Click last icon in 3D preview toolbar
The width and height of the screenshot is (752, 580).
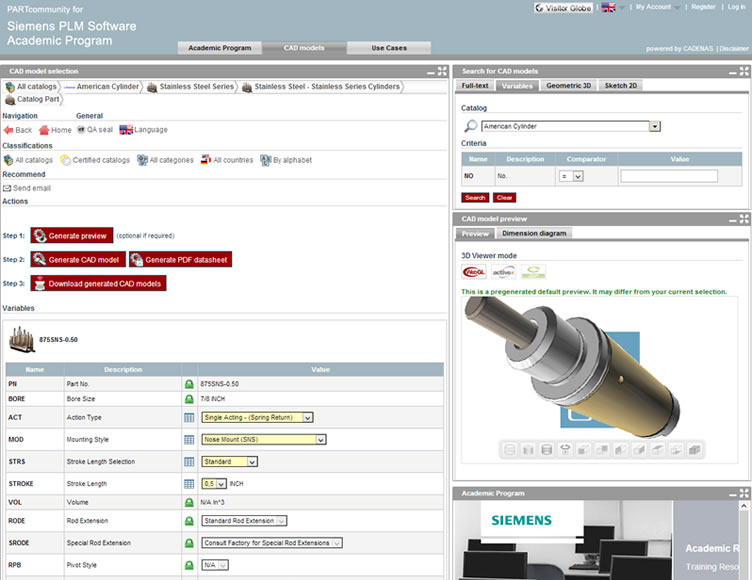coord(694,450)
